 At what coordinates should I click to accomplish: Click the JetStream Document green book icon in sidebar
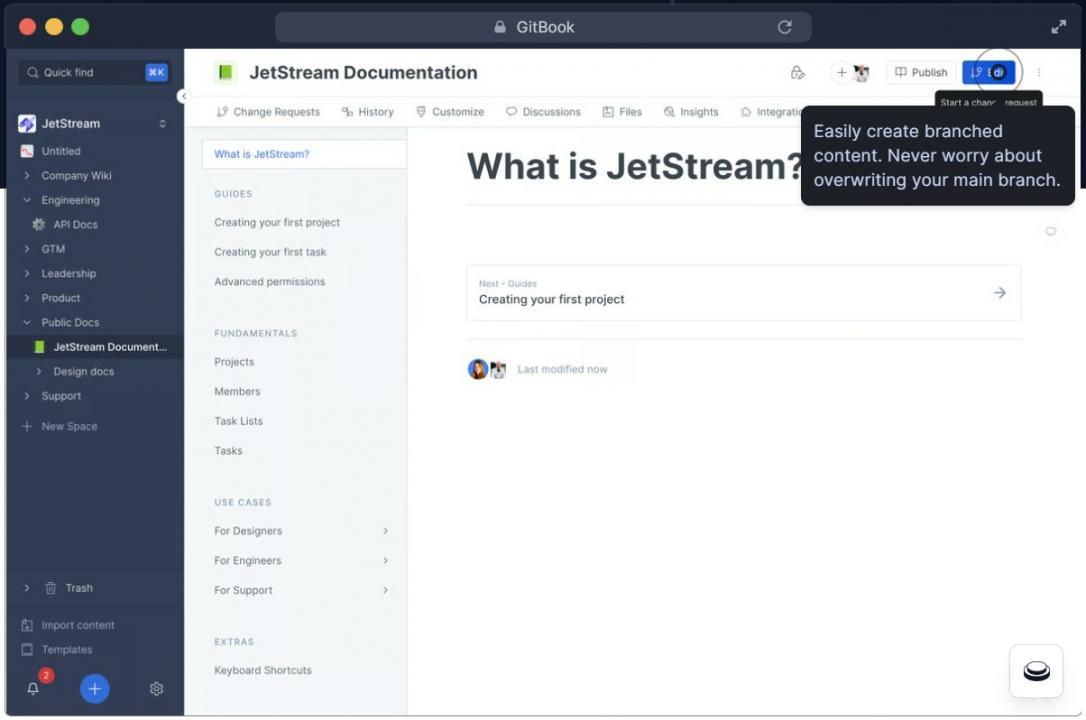[39, 347]
